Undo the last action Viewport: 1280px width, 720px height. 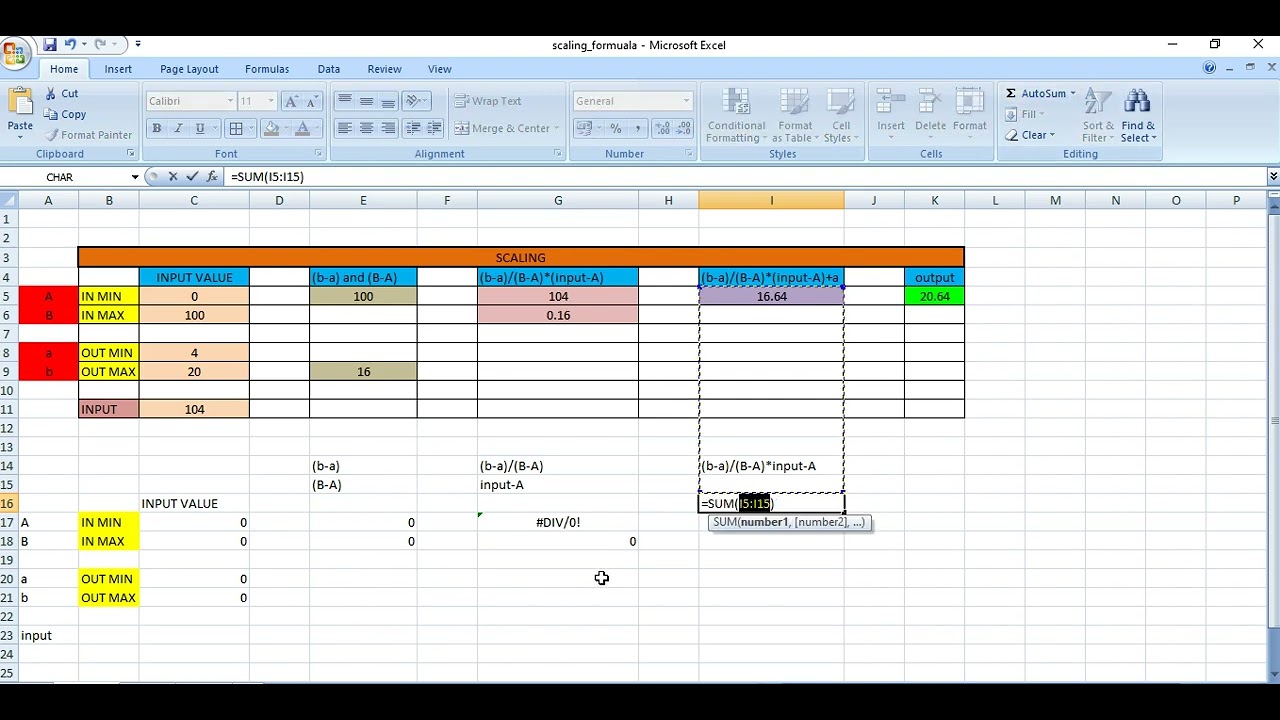(70, 44)
